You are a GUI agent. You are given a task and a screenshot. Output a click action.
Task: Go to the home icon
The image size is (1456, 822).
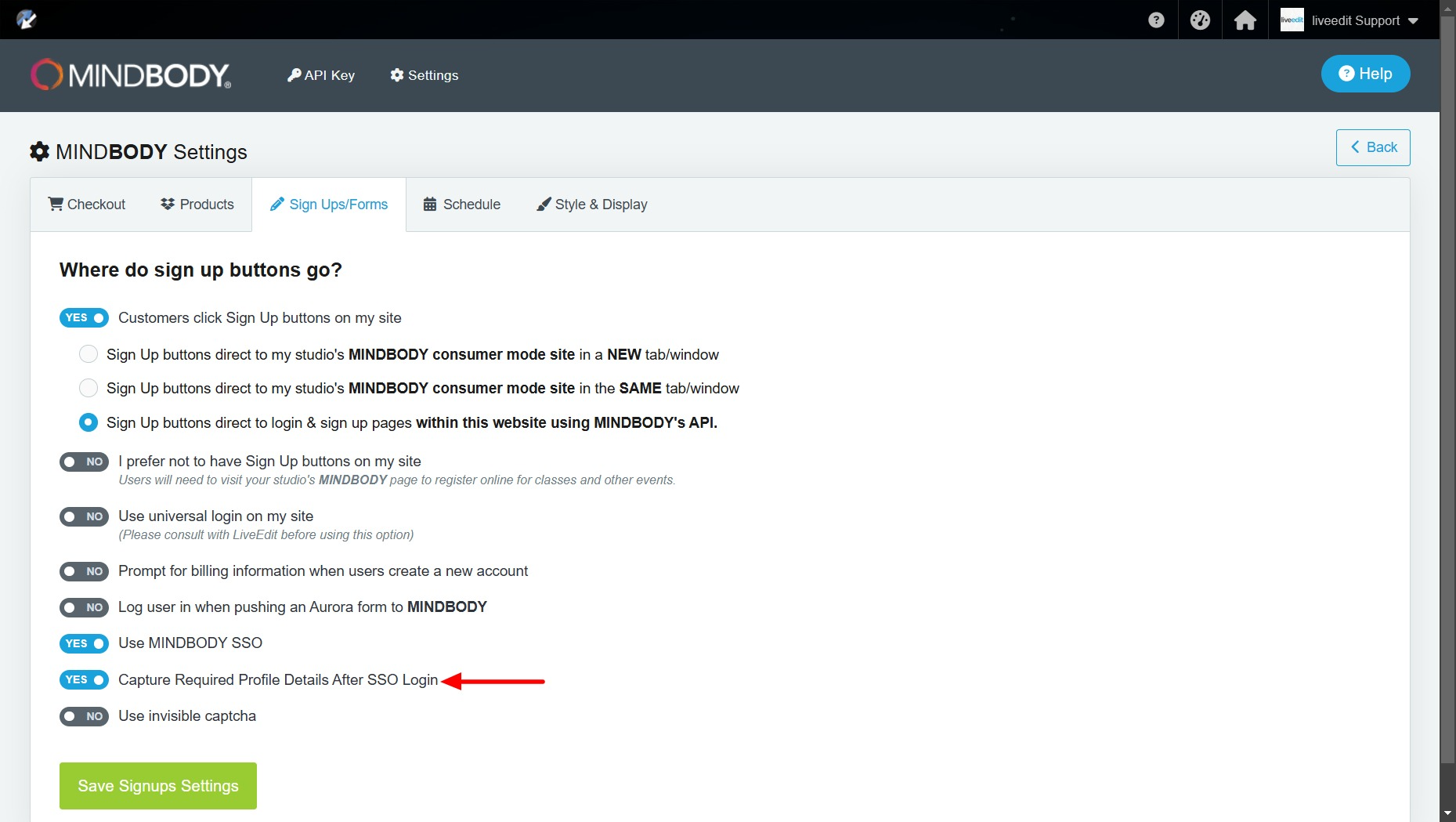point(1245,20)
